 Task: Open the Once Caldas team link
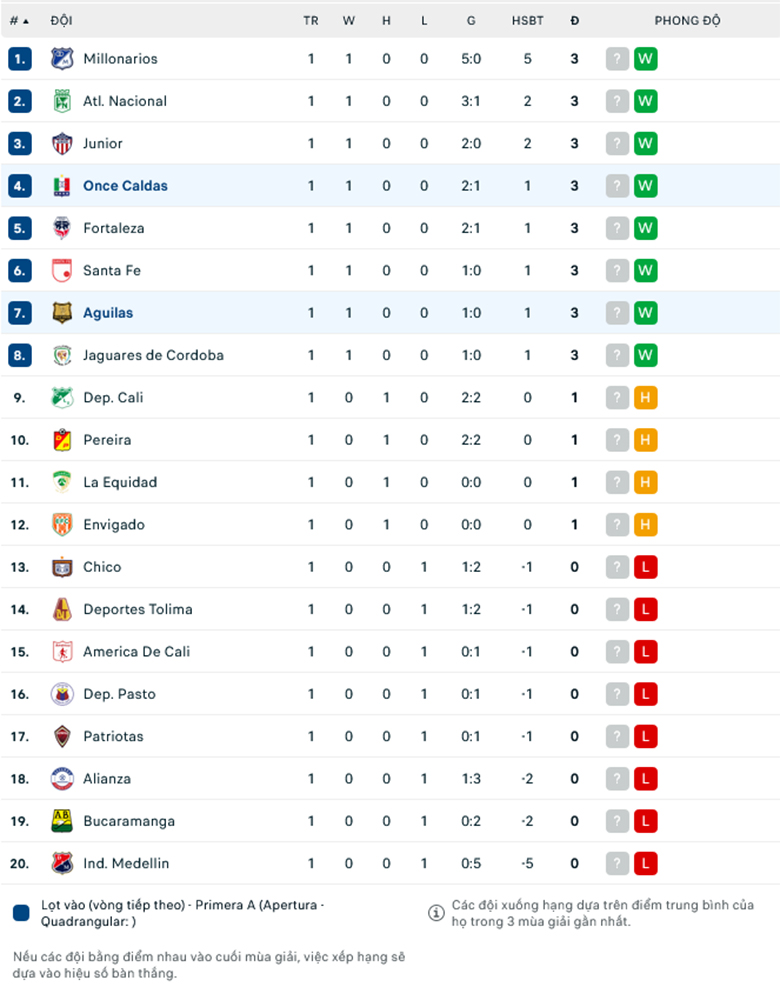(x=125, y=186)
